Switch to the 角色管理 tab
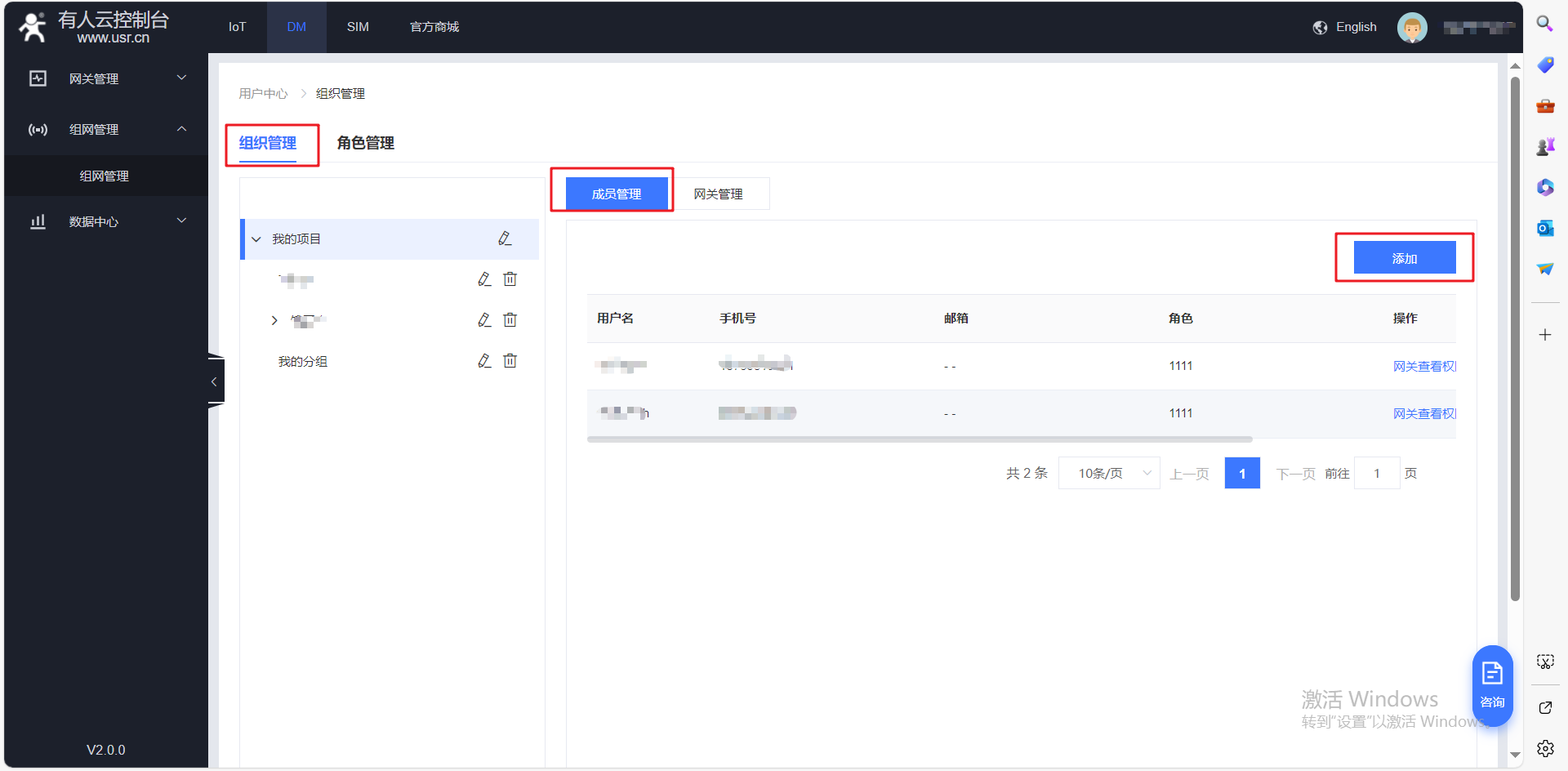The width and height of the screenshot is (1568, 771). pyautogui.click(x=365, y=143)
